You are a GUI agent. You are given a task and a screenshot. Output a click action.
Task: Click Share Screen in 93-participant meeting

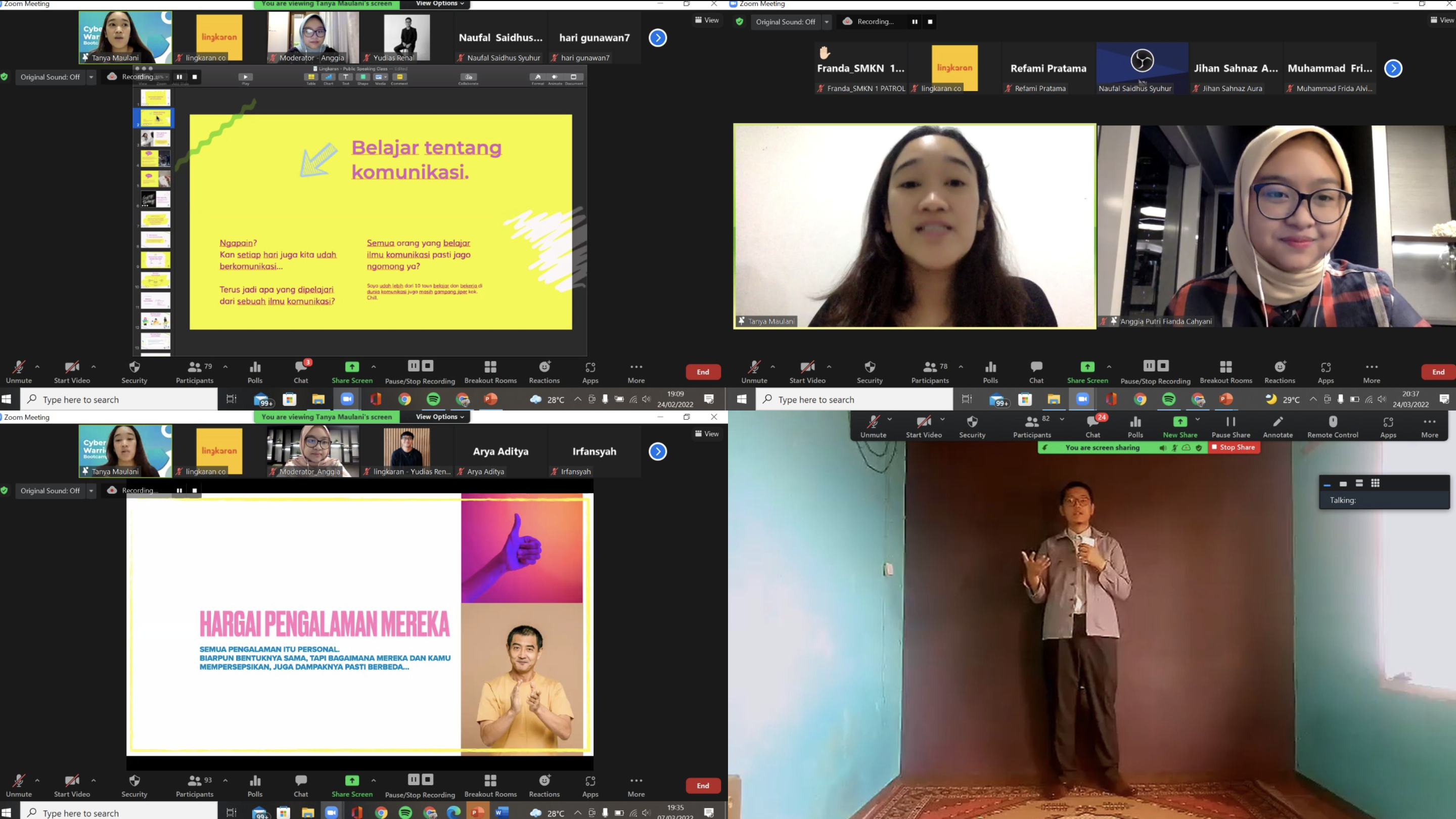pyautogui.click(x=352, y=786)
